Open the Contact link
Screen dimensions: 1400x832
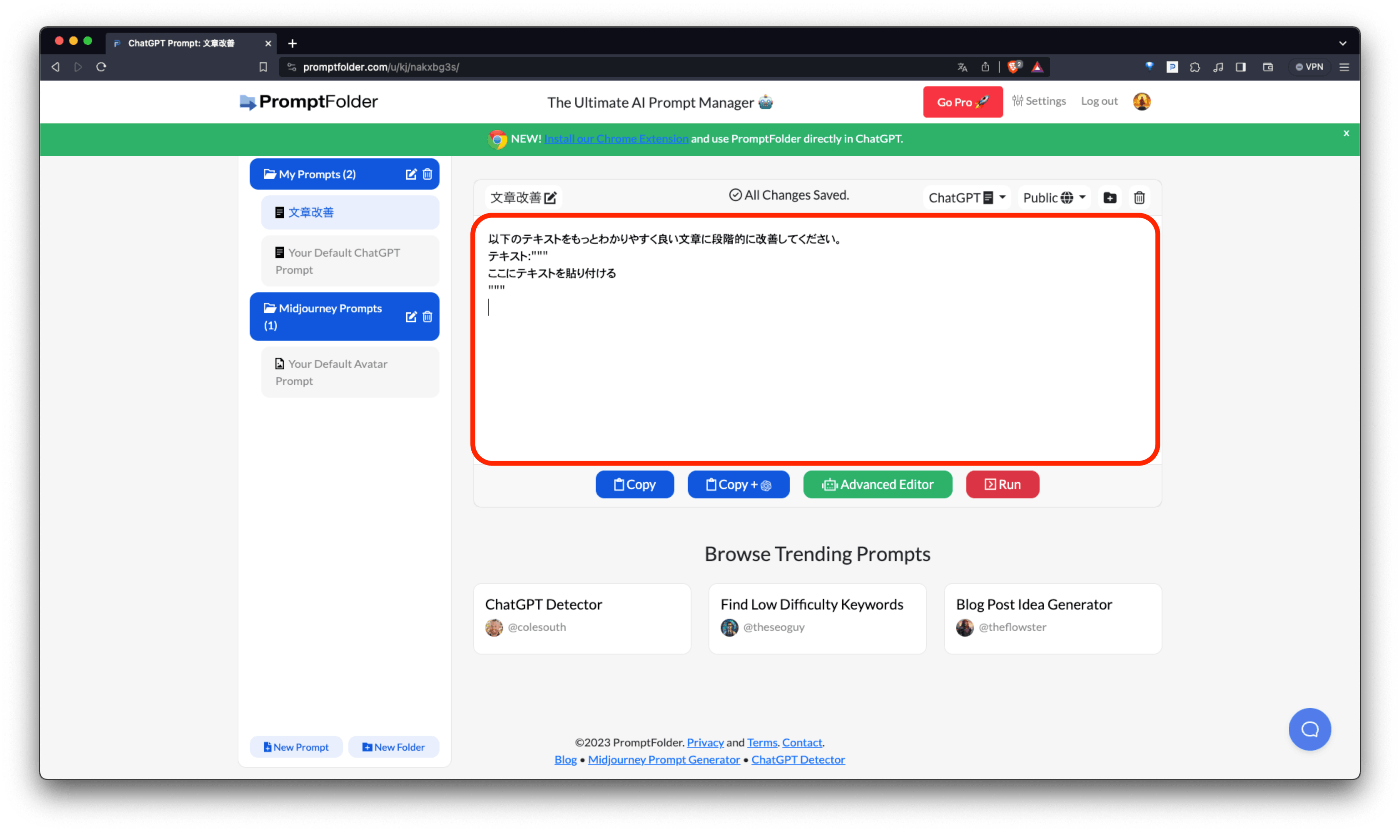click(x=802, y=742)
